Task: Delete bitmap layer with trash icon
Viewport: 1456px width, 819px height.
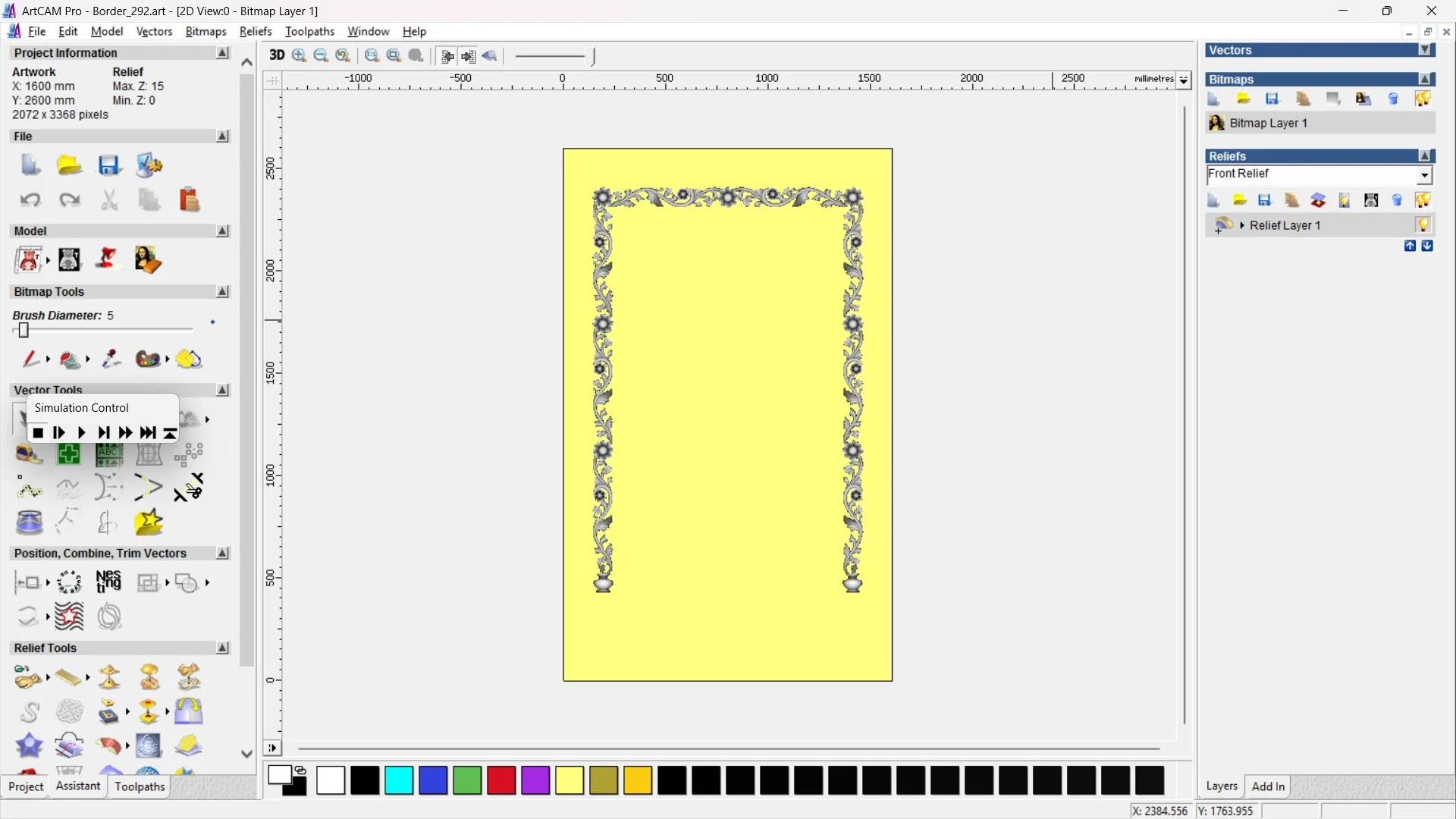Action: tap(1393, 99)
